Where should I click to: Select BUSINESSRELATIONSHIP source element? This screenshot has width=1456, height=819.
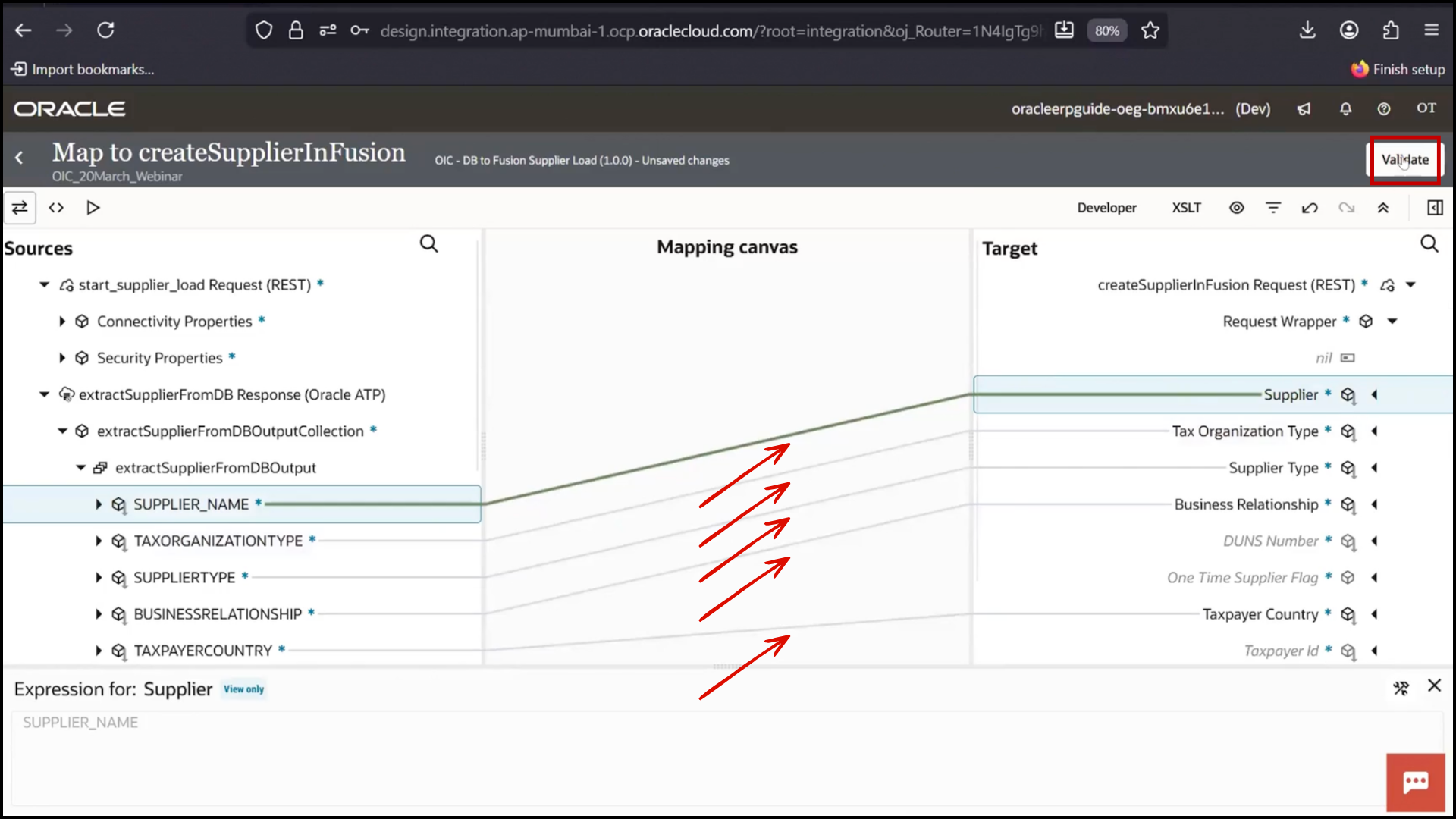pos(218,613)
